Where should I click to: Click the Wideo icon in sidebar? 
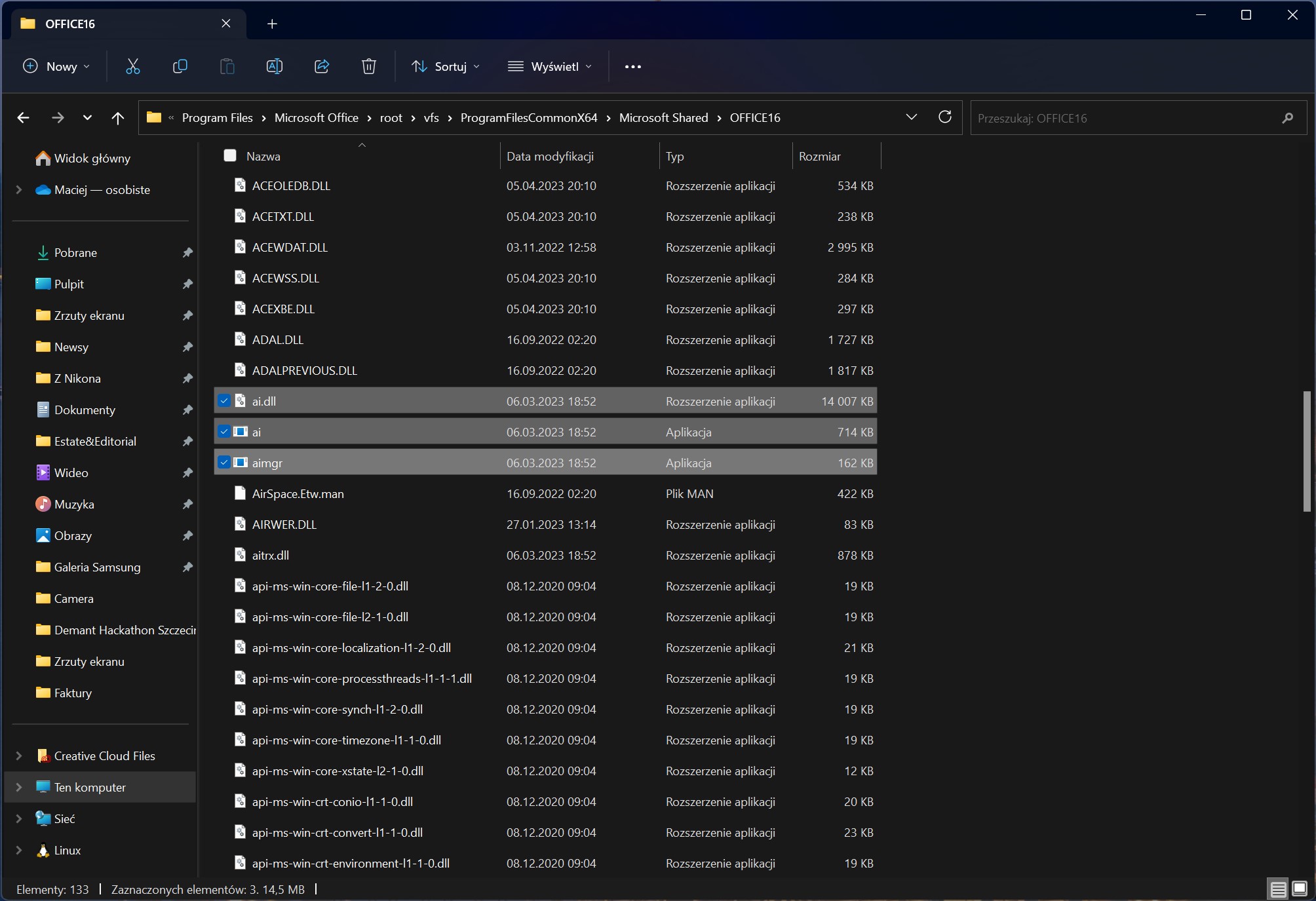(x=43, y=472)
